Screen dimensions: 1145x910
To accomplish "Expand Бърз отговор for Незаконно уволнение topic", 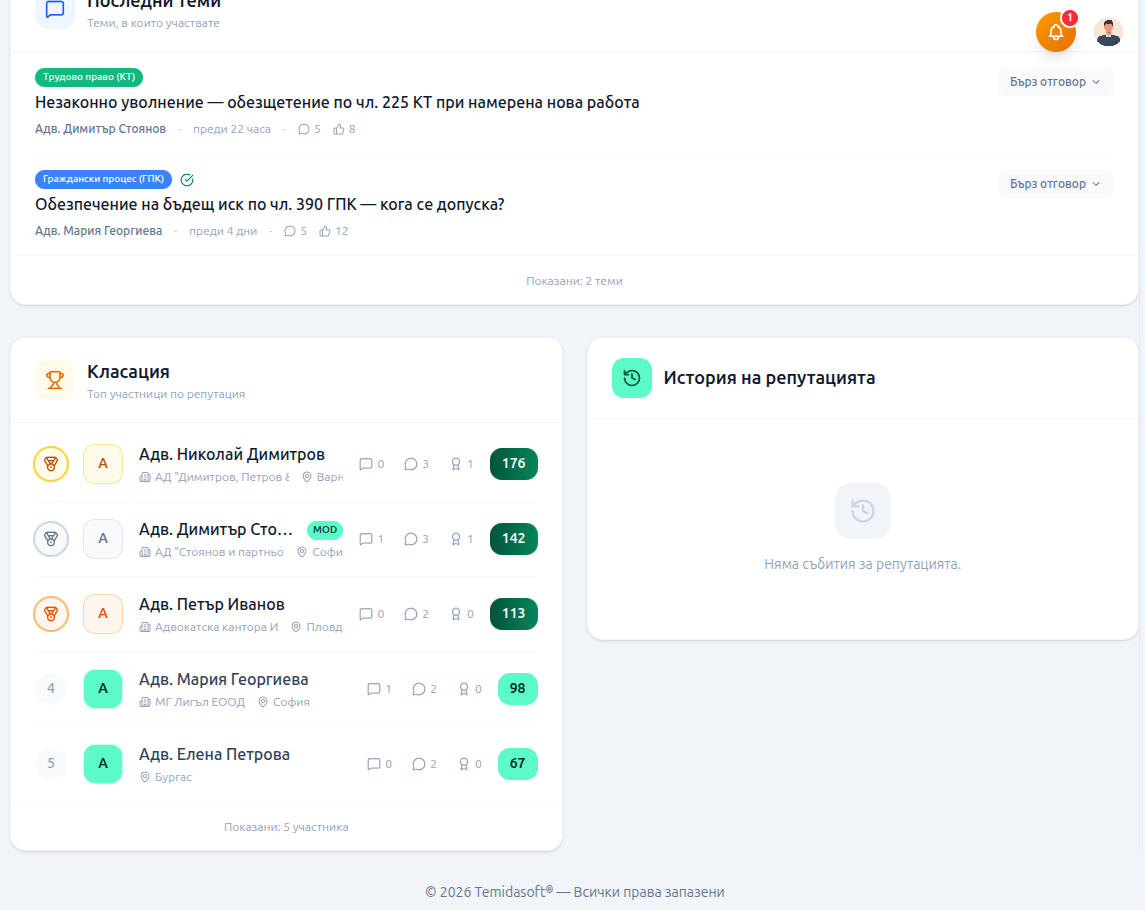I will (1055, 82).
